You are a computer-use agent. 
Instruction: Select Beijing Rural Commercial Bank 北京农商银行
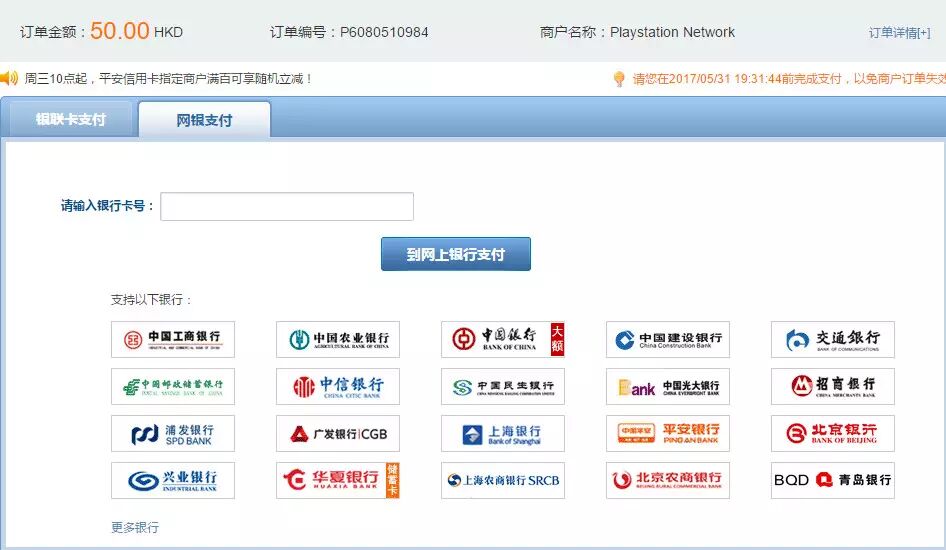[x=668, y=481]
